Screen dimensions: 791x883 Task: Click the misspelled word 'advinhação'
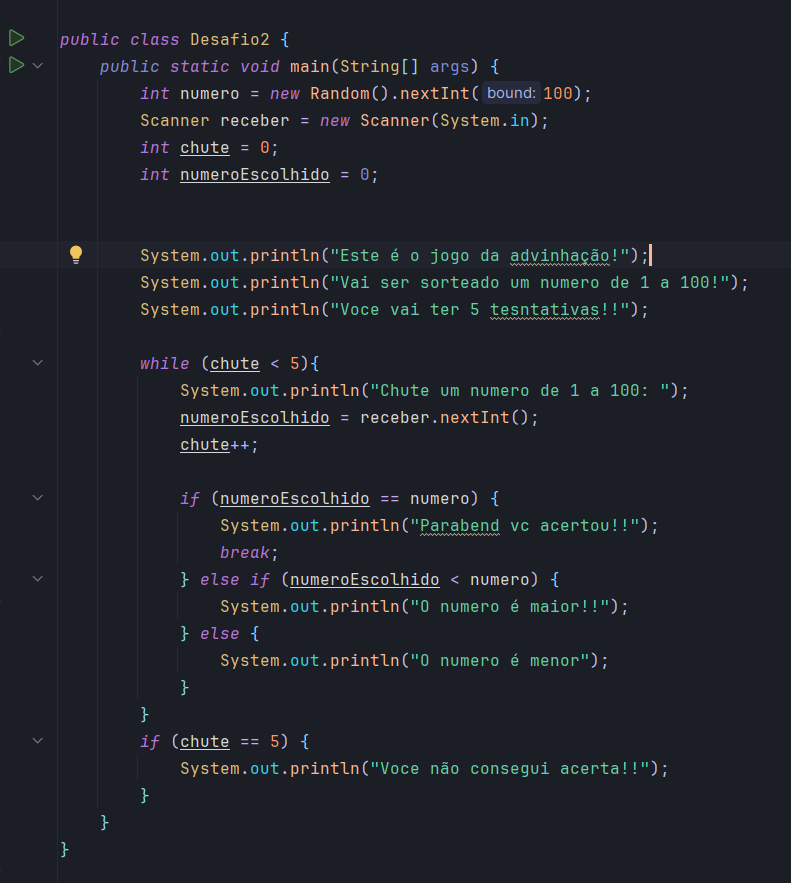(x=560, y=256)
